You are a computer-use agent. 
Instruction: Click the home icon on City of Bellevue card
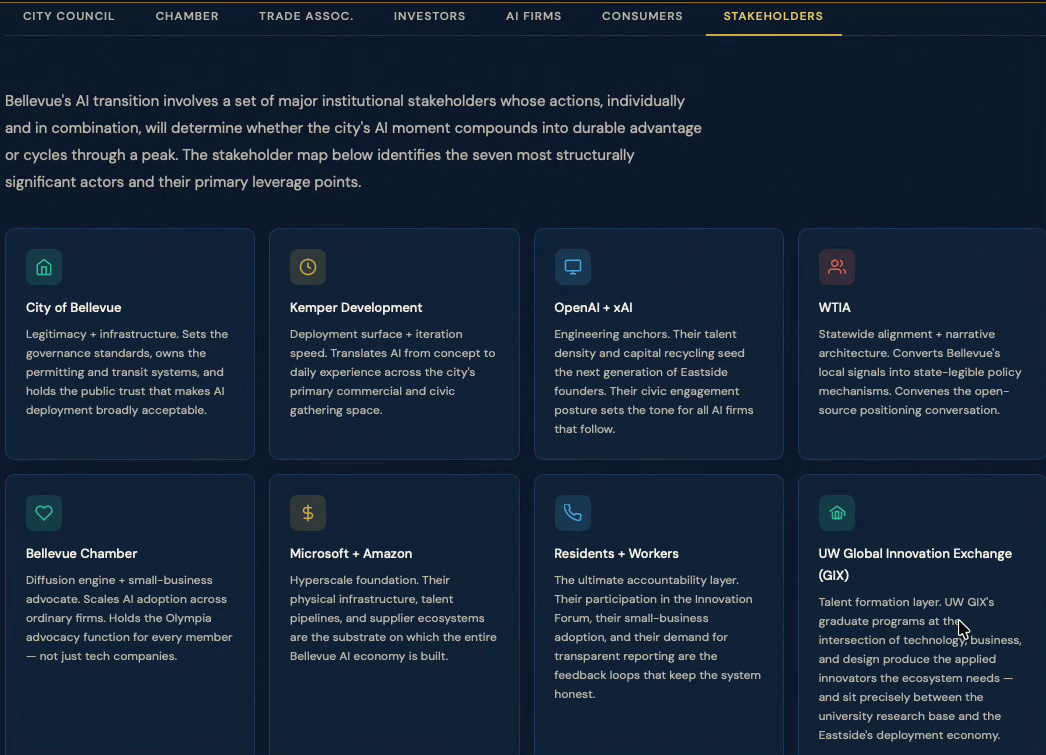(44, 267)
